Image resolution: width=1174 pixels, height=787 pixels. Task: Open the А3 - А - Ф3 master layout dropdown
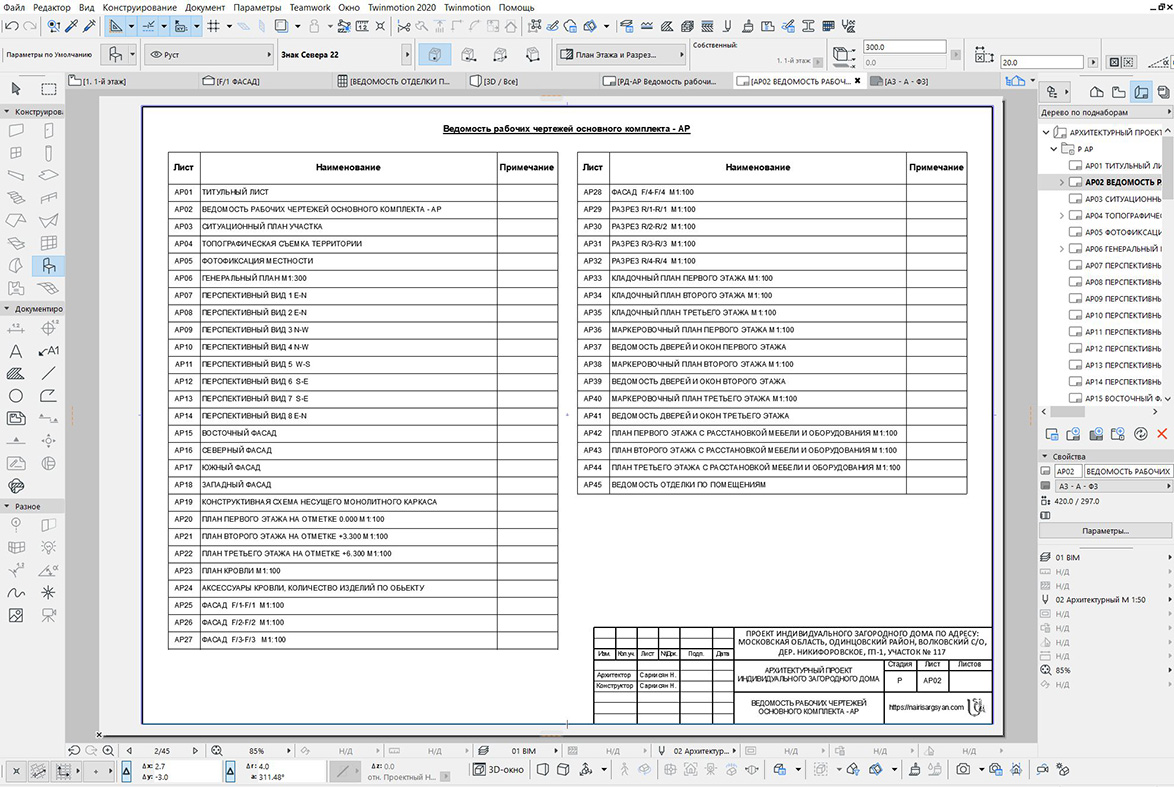tap(1113, 486)
